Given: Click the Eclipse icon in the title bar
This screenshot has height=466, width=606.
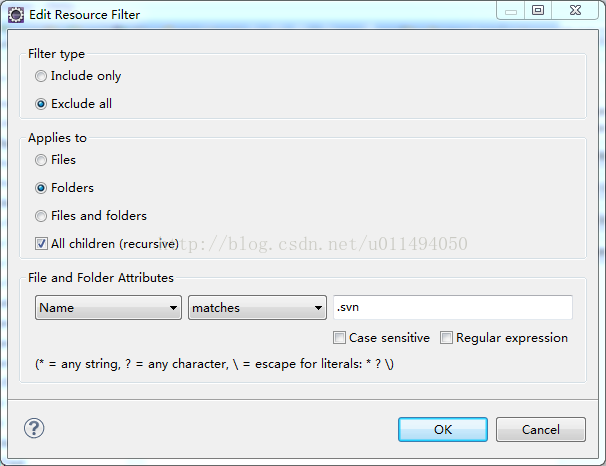Looking at the screenshot, I should 16,15.
